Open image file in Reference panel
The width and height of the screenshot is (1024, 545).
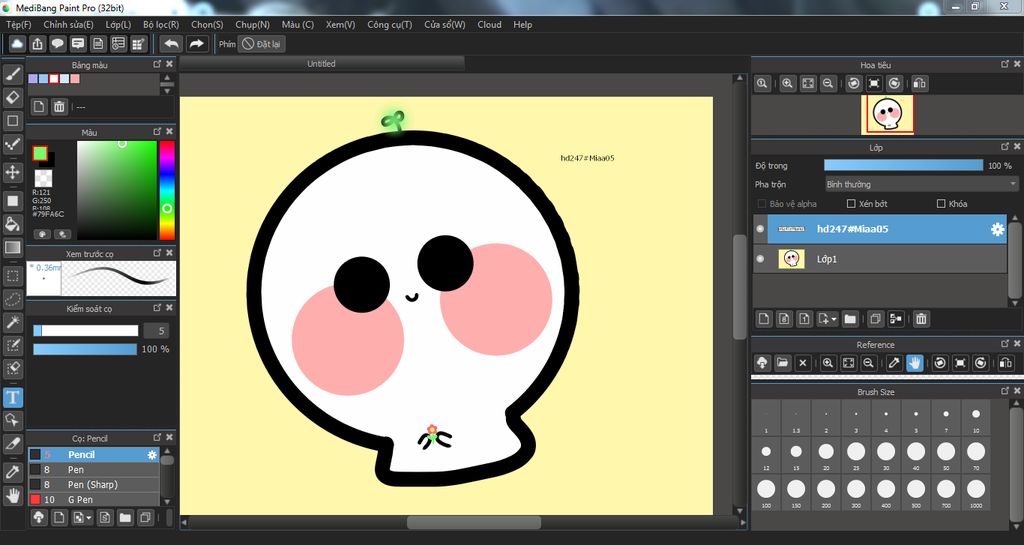click(x=782, y=363)
